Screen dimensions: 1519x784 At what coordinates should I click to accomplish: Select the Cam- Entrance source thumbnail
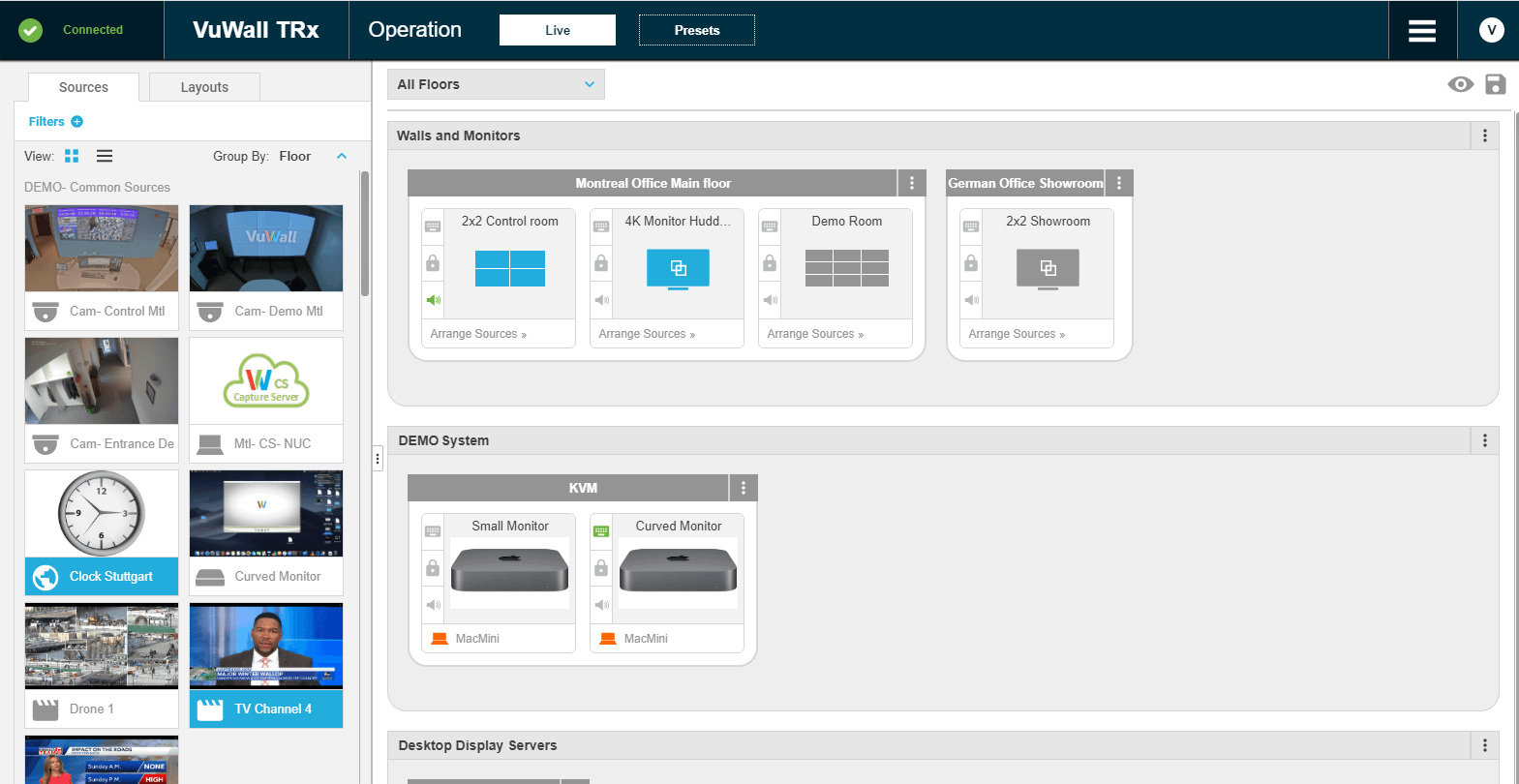(102, 381)
